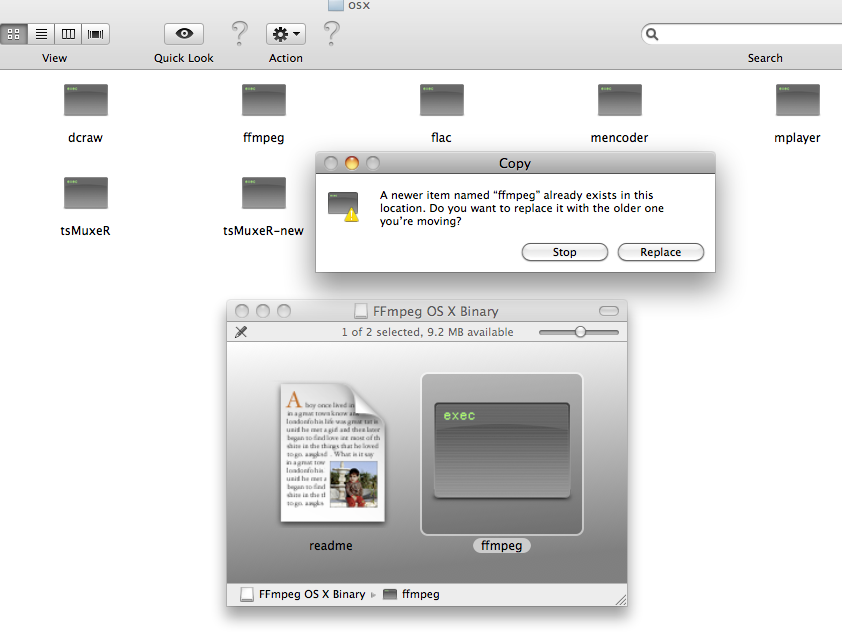The height and width of the screenshot is (636, 842).
Task: Switch Finder to icon view
Action: [13, 34]
